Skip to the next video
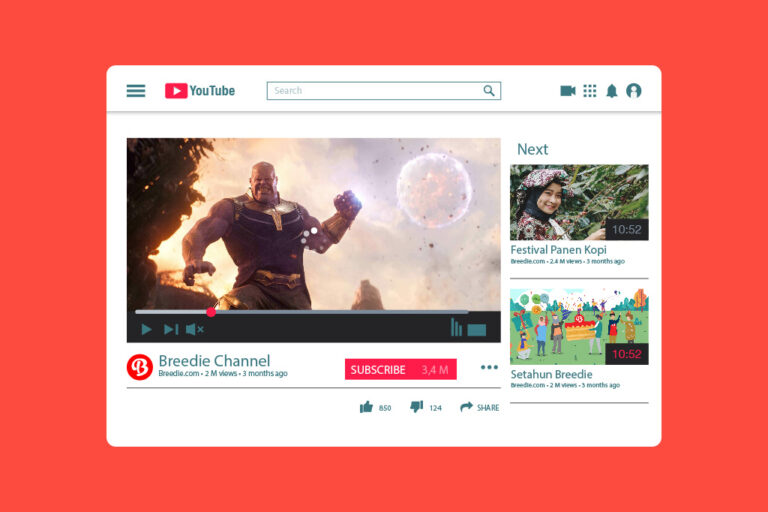 click(x=171, y=329)
